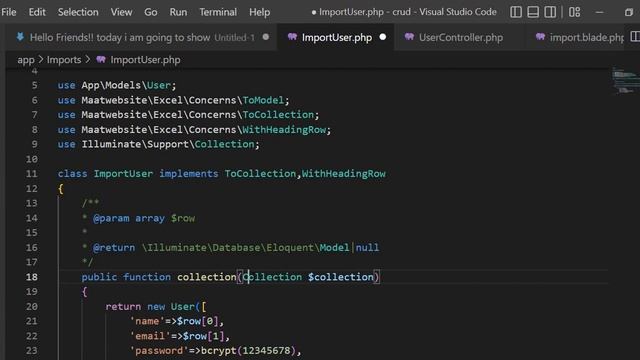This screenshot has width=640, height=360.
Task: Click PHP icon on UserController.php tab
Action: tap(409, 37)
